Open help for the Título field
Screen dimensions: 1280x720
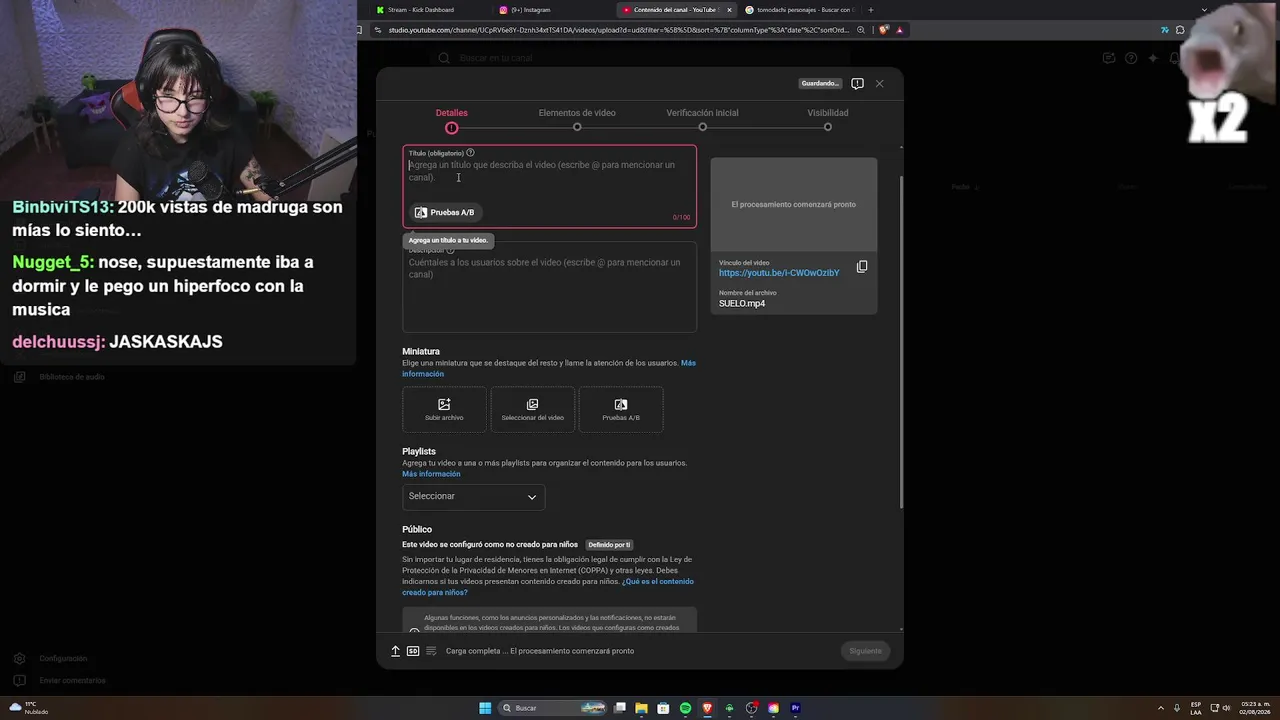click(470, 153)
